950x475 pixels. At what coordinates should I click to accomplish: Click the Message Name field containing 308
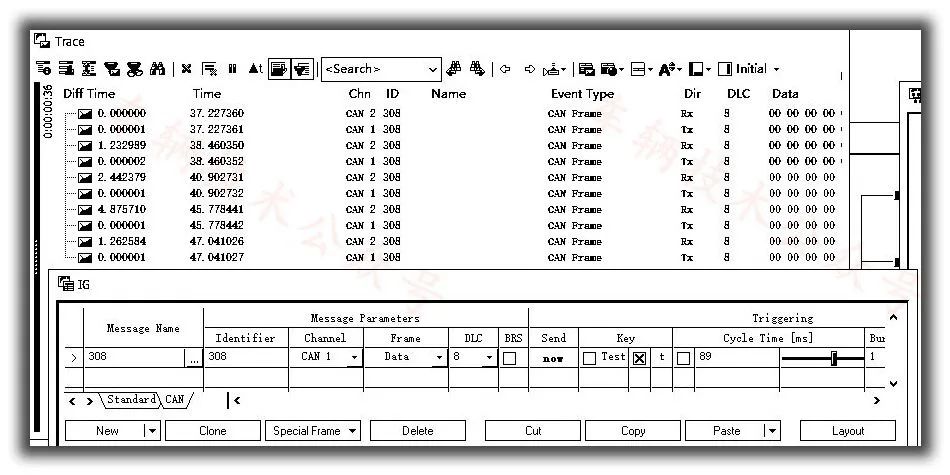[135, 357]
